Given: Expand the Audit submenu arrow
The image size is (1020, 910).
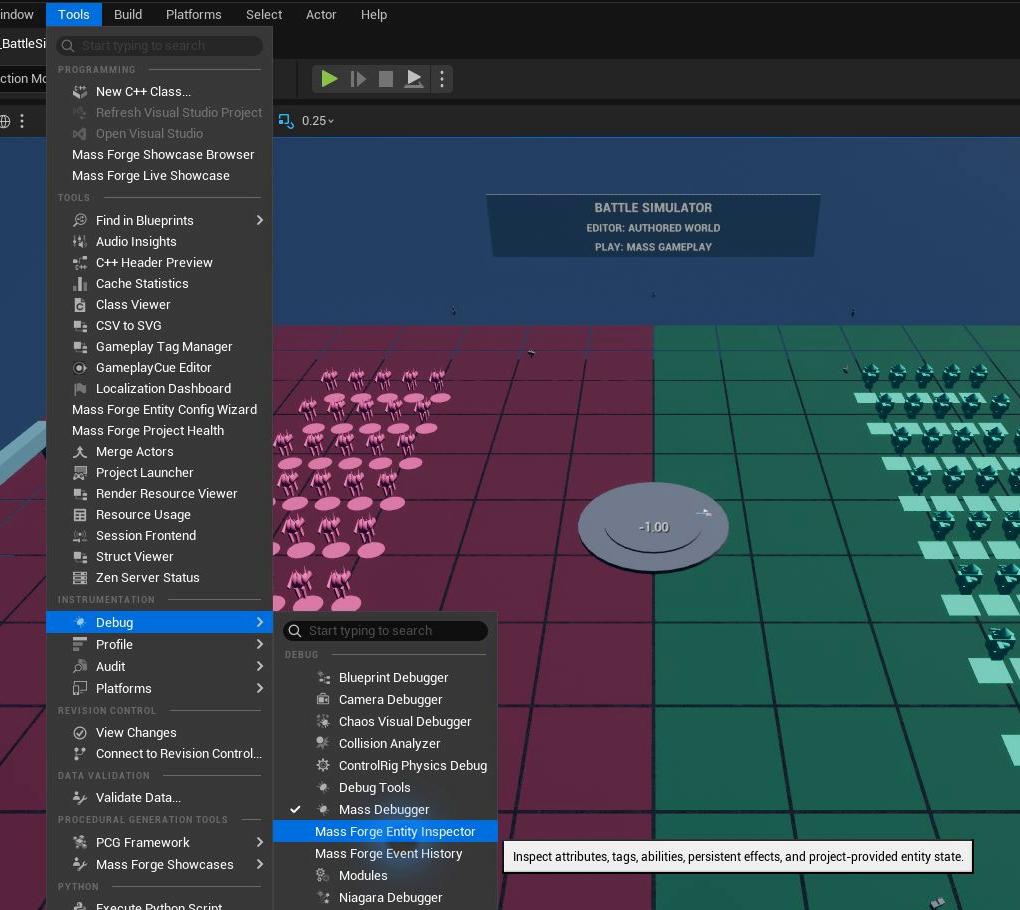Looking at the screenshot, I should pos(260,667).
